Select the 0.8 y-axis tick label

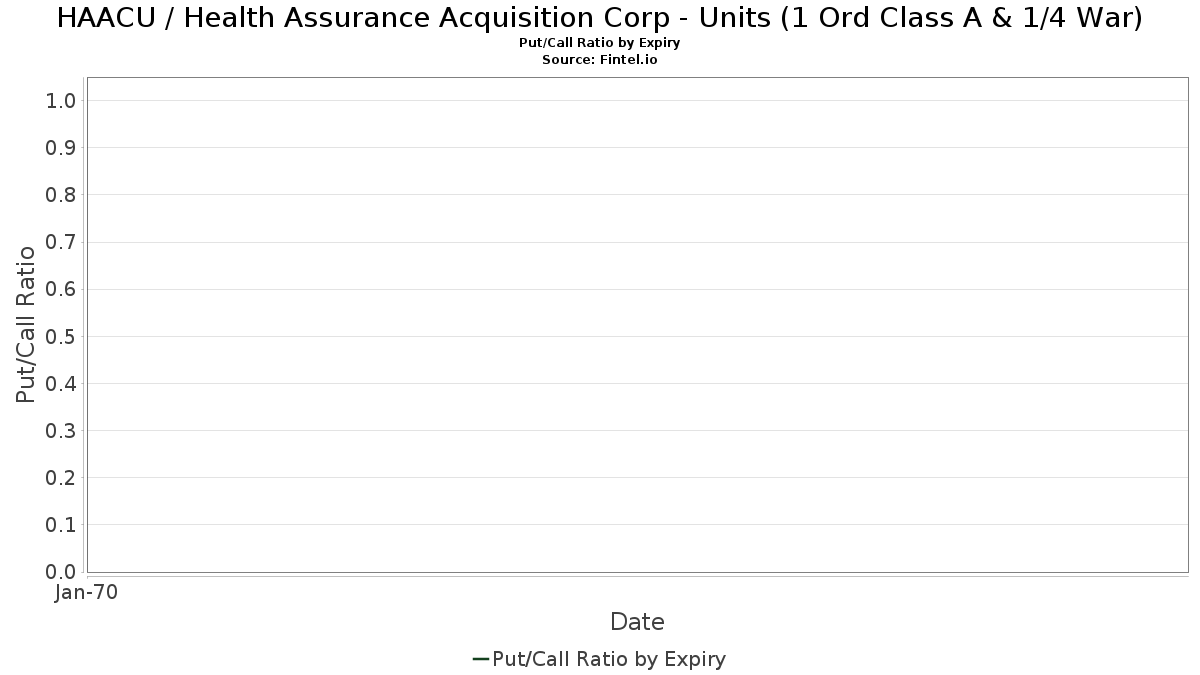(61, 195)
